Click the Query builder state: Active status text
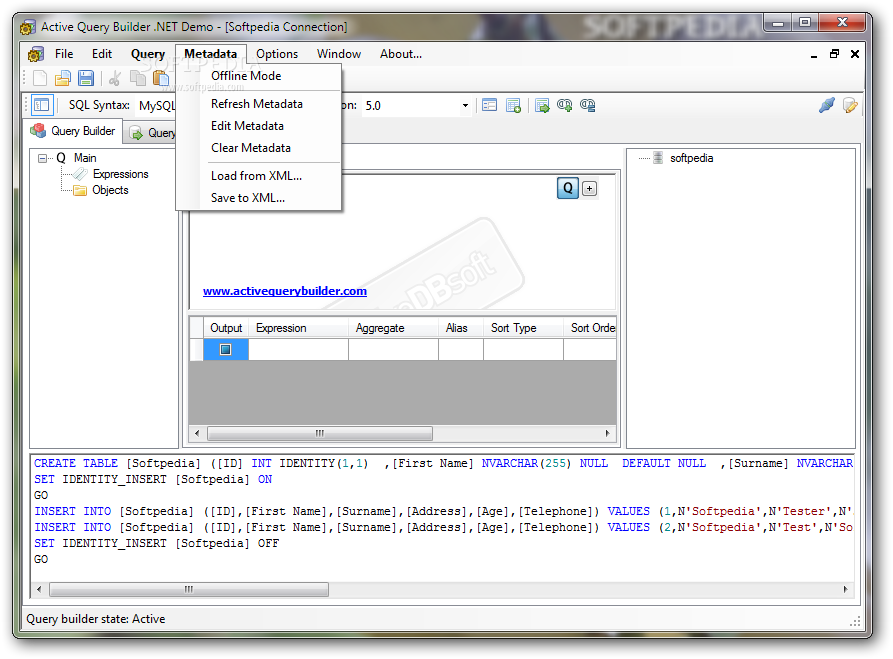This screenshot has width=893, height=659. click(x=96, y=619)
